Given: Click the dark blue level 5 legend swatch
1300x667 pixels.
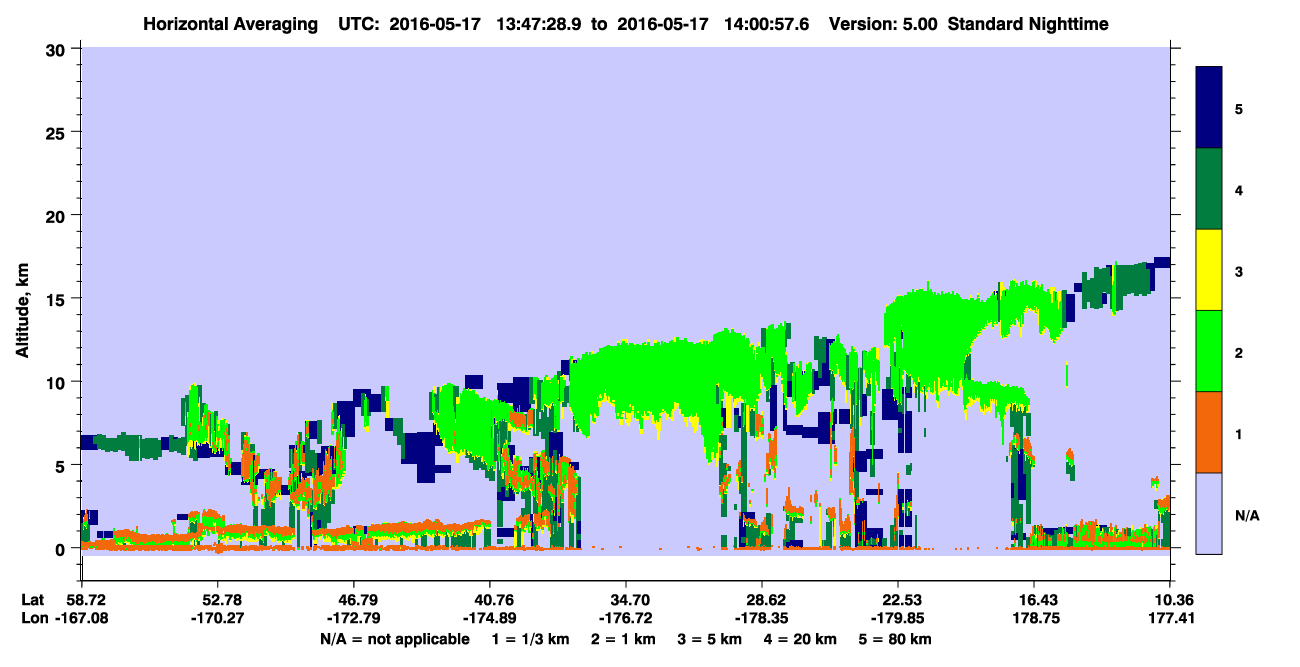Looking at the screenshot, I should (x=1209, y=108).
